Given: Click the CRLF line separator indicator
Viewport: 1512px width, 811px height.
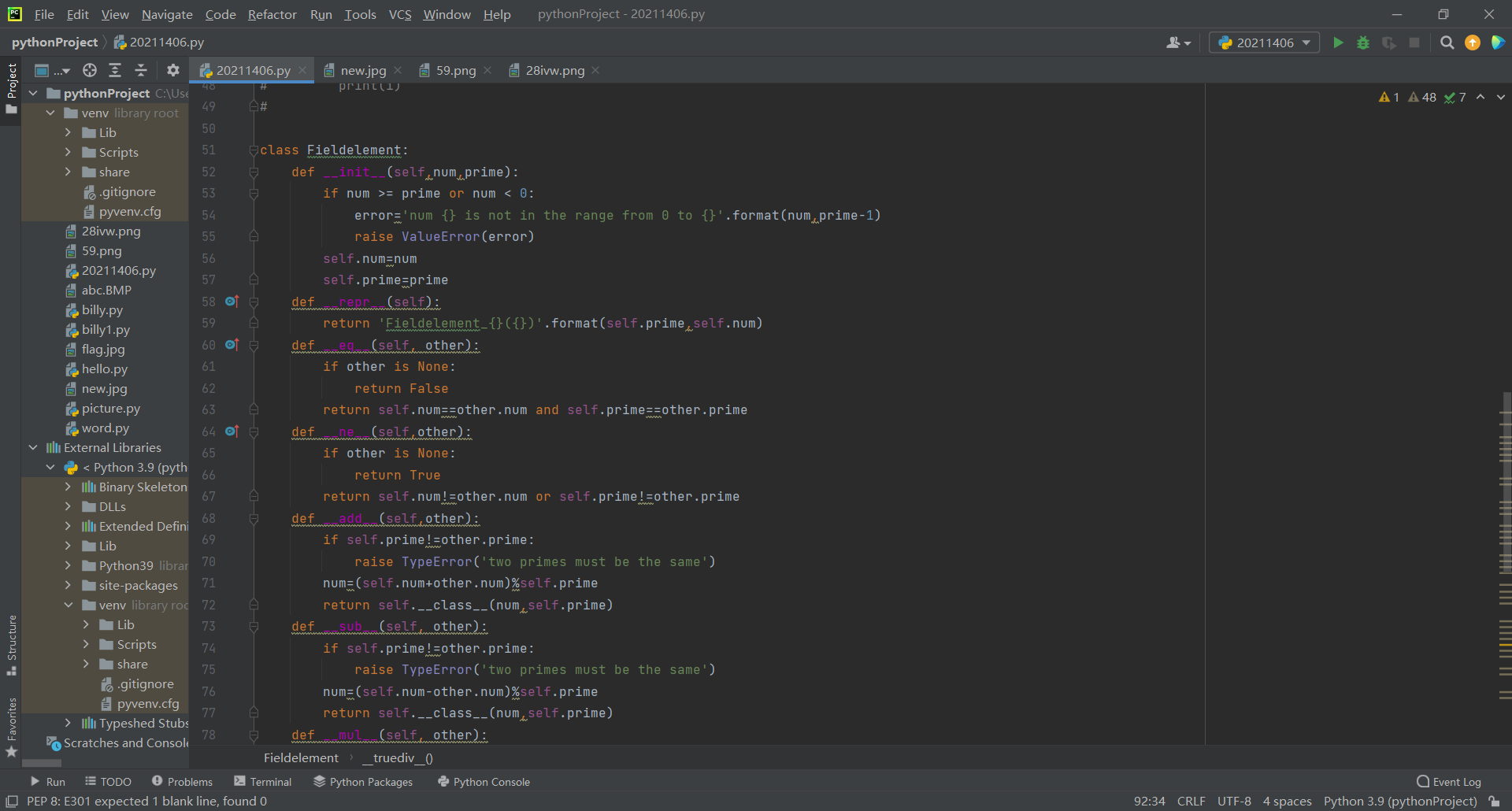Looking at the screenshot, I should click(x=1191, y=802).
